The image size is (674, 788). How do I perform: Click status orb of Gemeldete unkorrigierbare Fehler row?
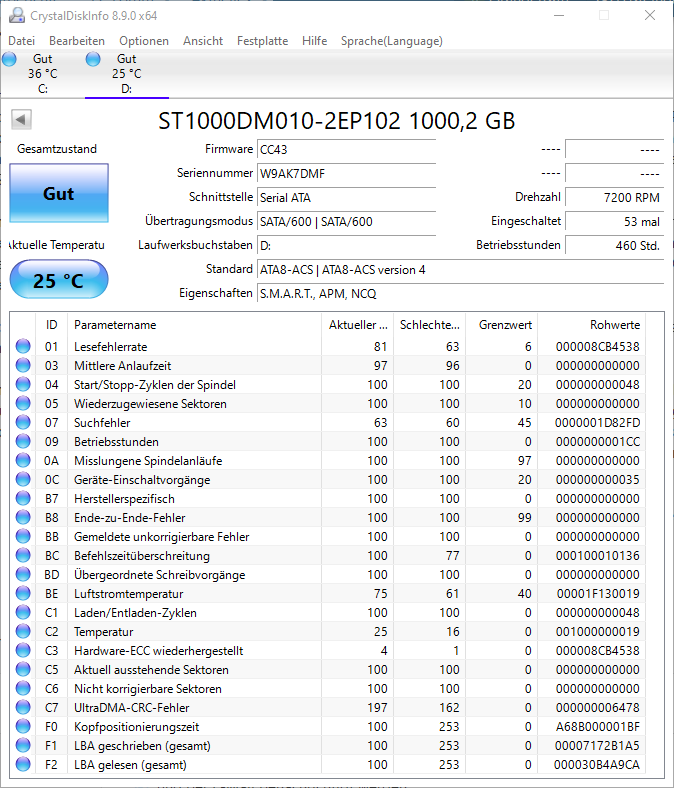click(x=23, y=536)
